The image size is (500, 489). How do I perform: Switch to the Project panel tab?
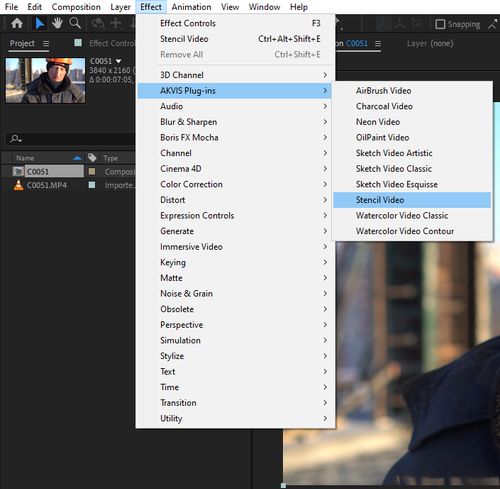[22, 44]
